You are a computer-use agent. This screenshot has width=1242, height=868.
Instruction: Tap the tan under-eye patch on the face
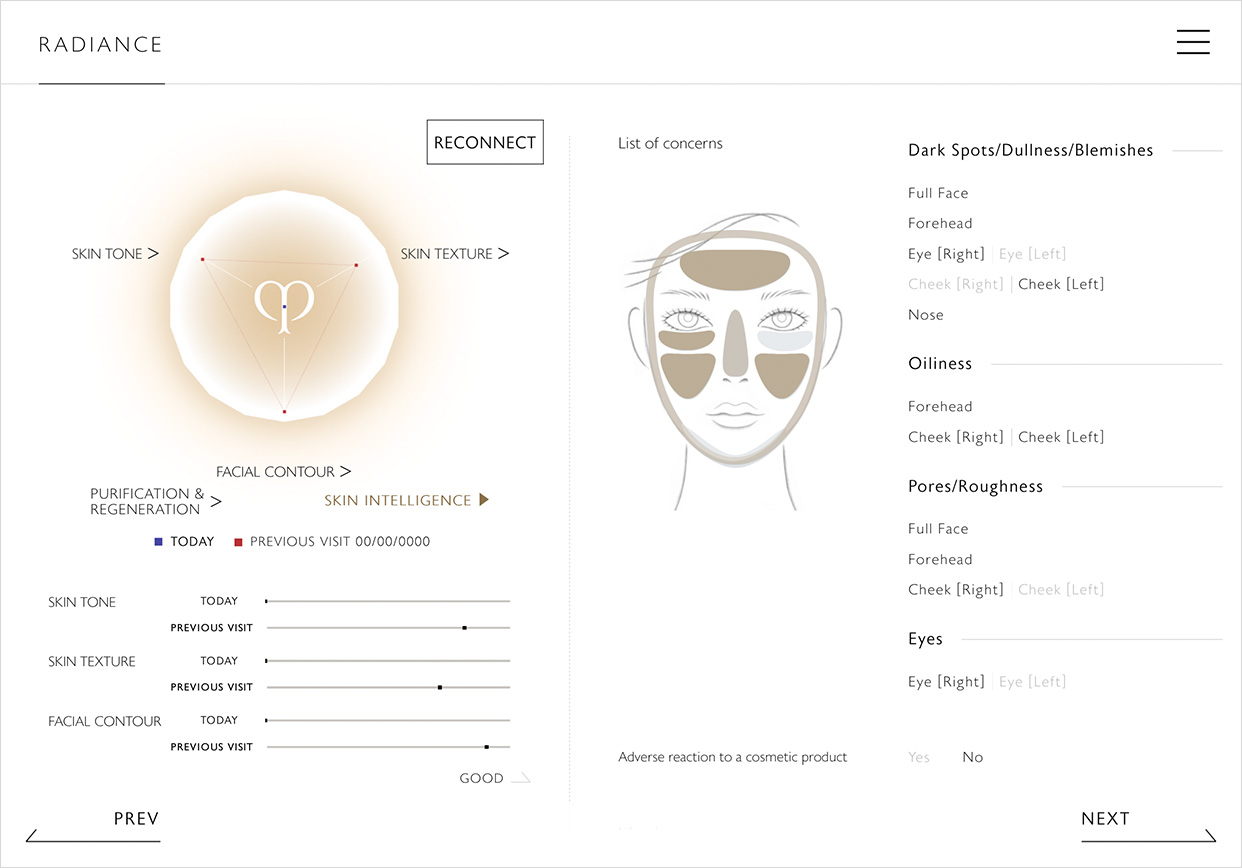686,338
